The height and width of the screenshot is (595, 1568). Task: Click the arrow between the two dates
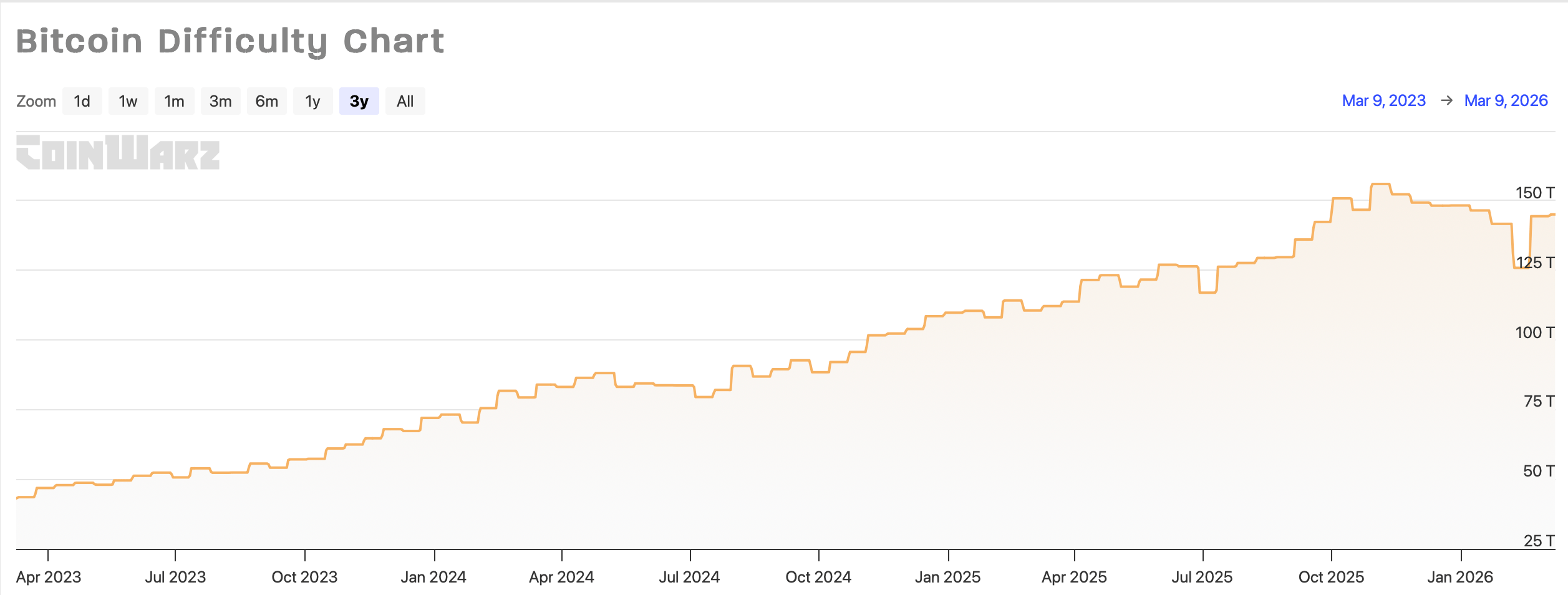[1446, 100]
